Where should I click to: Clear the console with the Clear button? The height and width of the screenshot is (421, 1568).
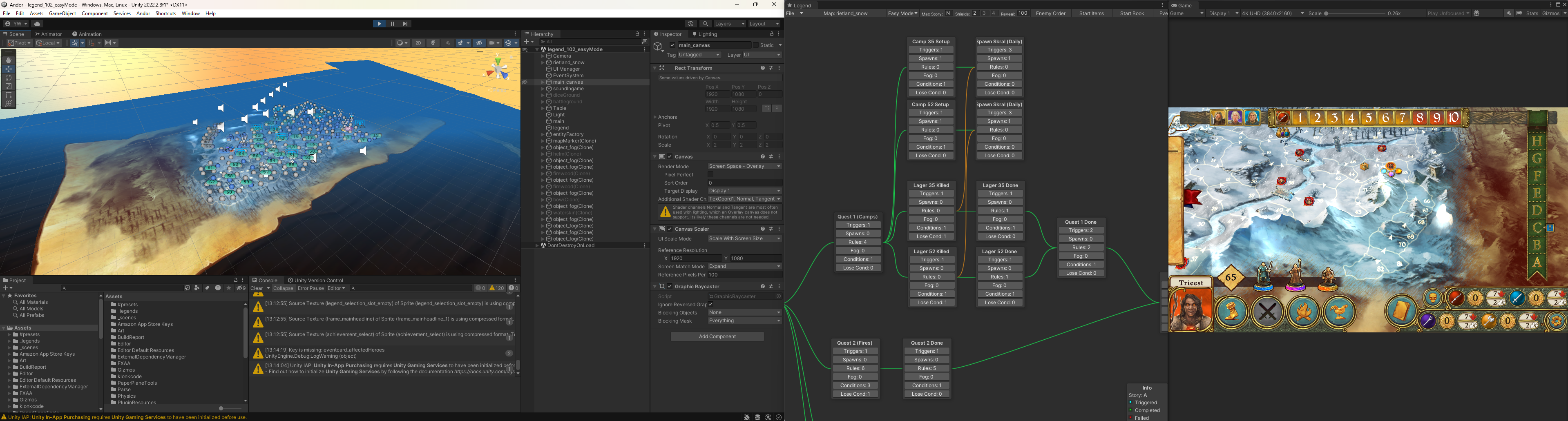tap(257, 288)
